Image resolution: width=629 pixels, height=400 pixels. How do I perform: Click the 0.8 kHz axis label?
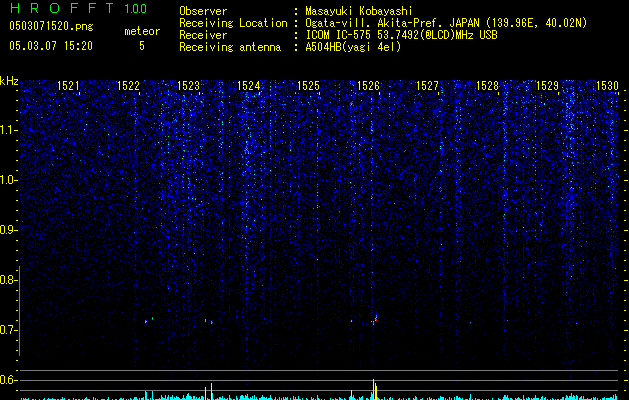tap(9, 280)
